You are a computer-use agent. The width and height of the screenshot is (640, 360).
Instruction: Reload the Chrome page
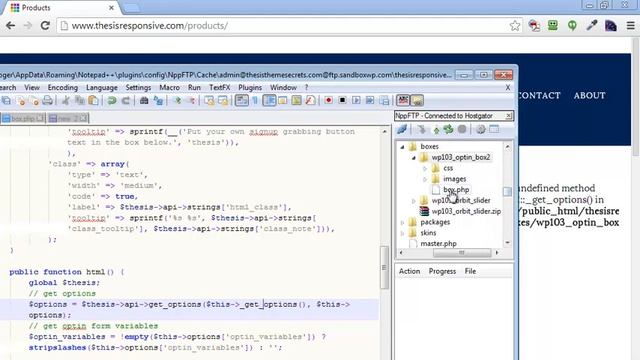click(x=45, y=26)
